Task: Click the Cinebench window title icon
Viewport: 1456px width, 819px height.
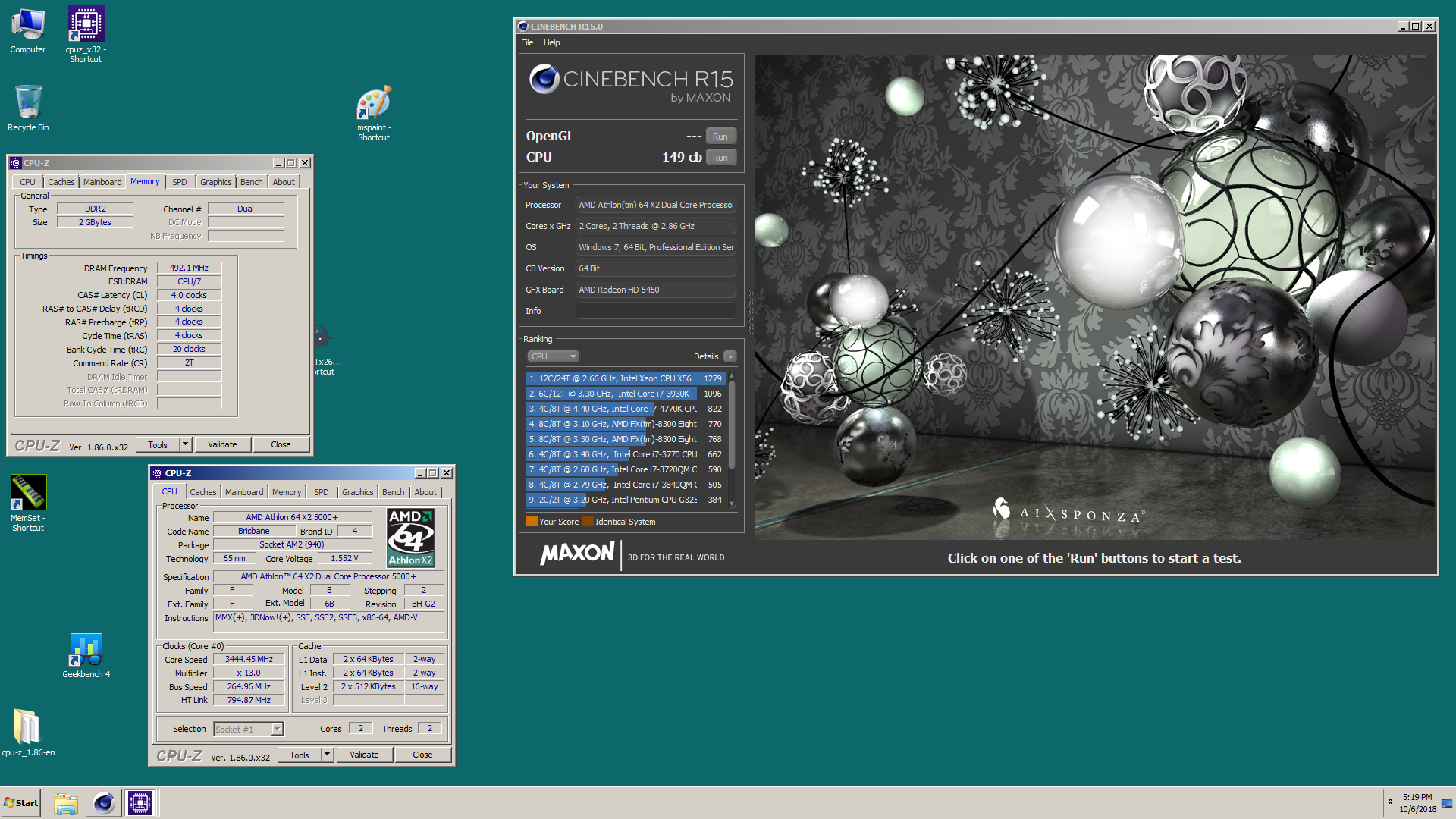Action: pos(522,27)
